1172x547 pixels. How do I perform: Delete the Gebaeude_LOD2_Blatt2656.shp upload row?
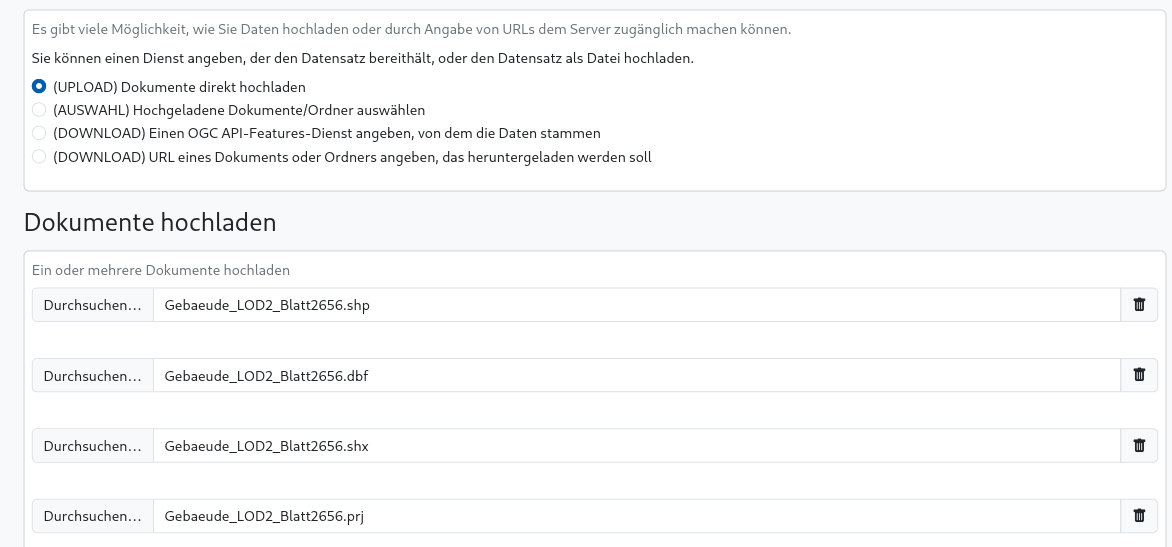[1139, 305]
